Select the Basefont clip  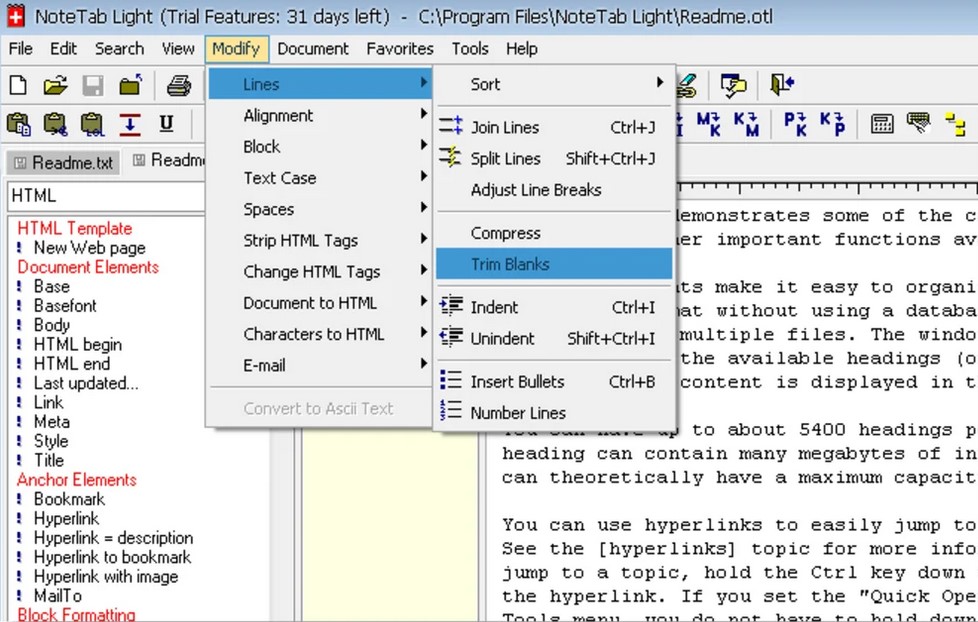tap(65, 306)
